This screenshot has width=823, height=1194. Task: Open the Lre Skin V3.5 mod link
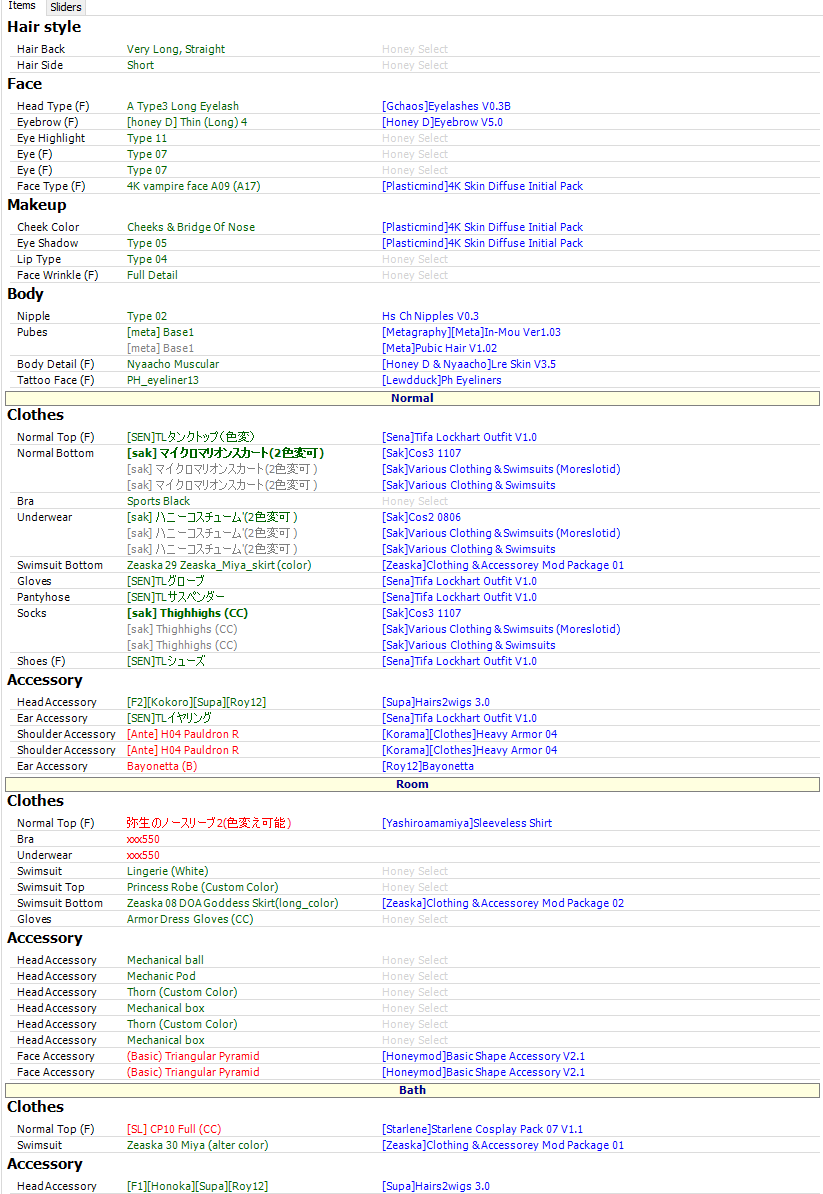click(x=469, y=365)
